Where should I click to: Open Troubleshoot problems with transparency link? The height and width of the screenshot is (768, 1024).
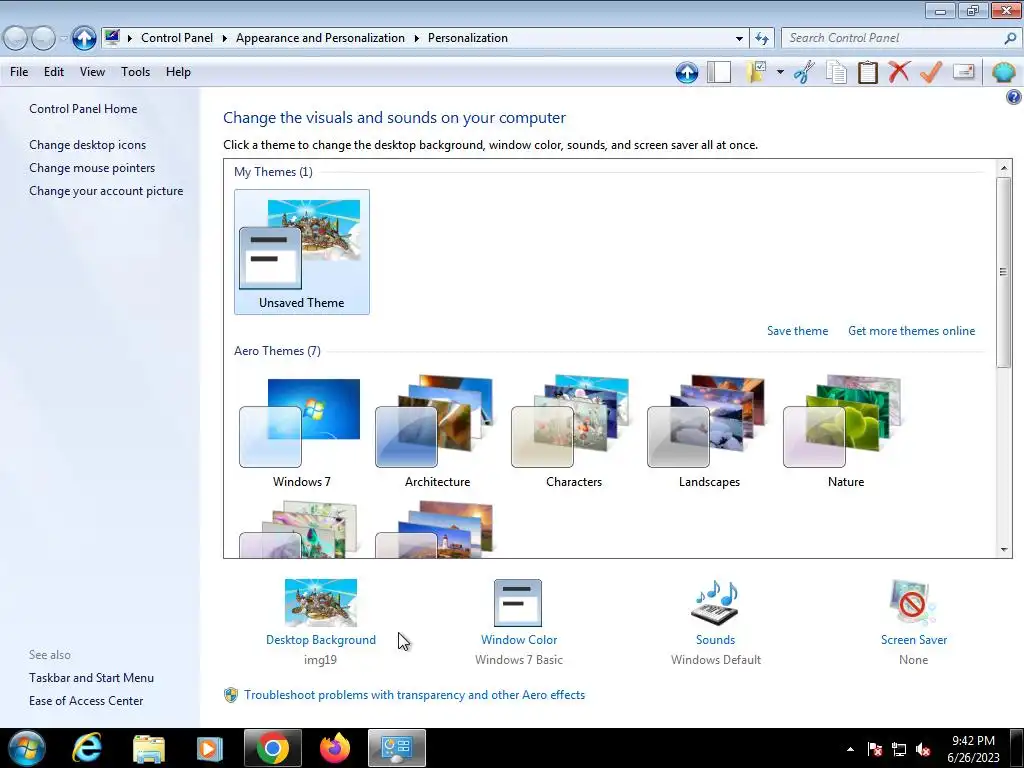414,695
